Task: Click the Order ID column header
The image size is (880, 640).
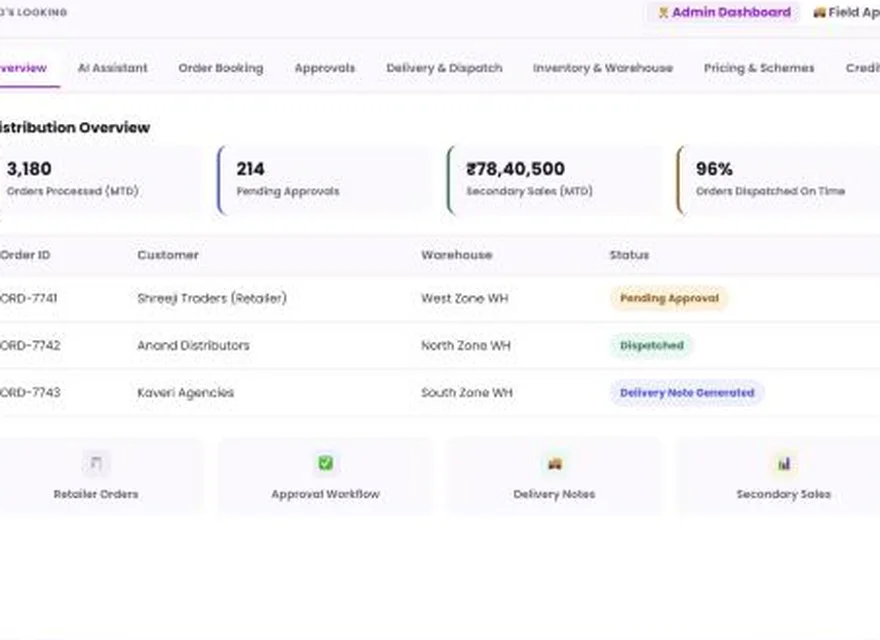Action: pyautogui.click(x=25, y=255)
